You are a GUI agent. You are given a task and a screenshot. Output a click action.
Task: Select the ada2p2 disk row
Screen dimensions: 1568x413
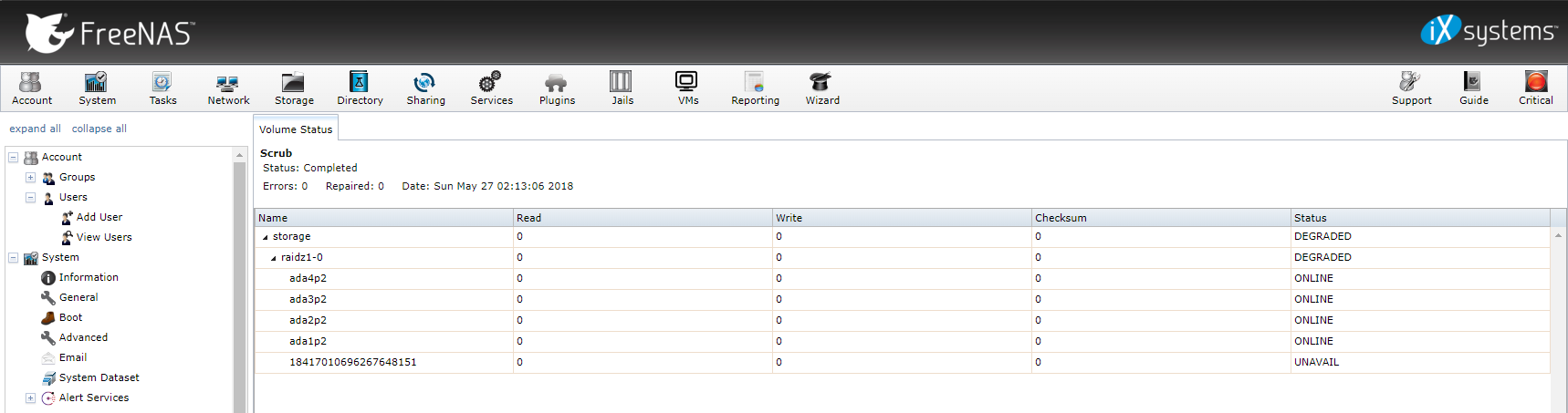902,321
